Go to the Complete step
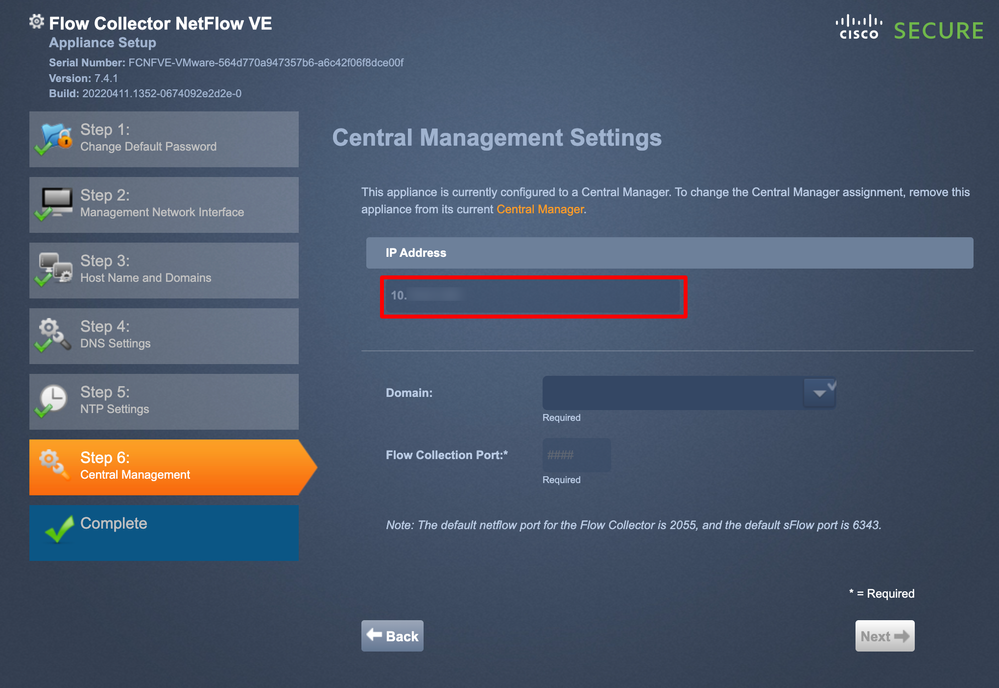The width and height of the screenshot is (999, 688). pyautogui.click(x=164, y=533)
